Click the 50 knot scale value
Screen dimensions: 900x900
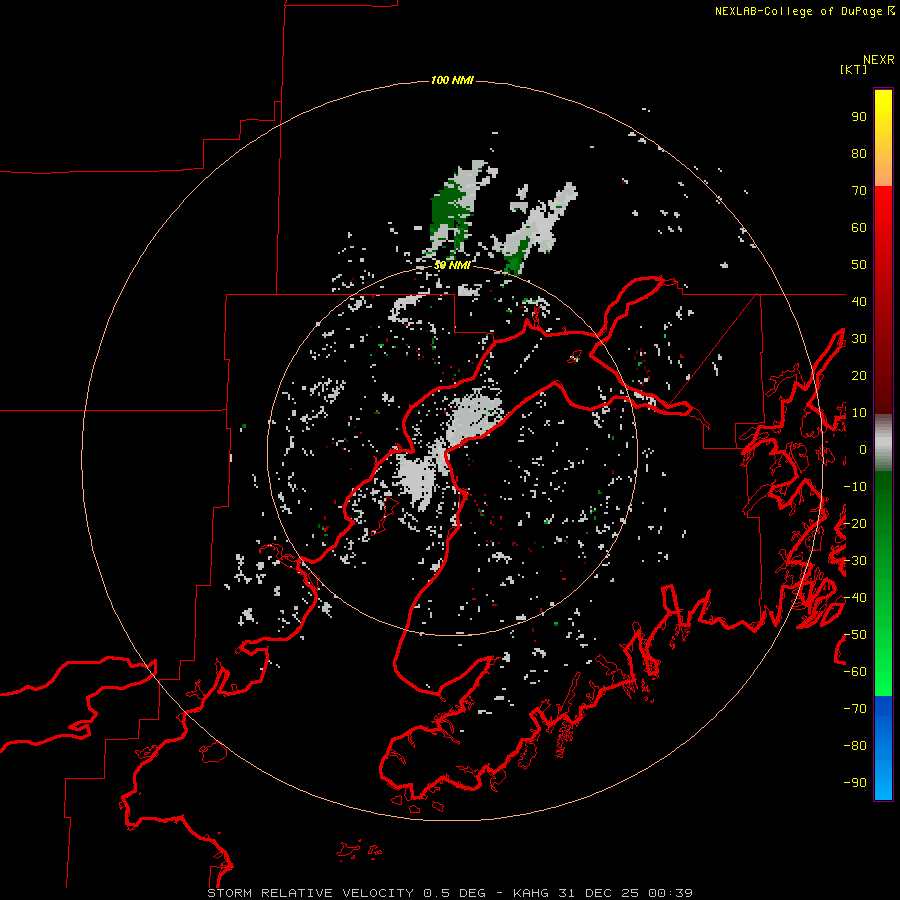coord(859,265)
